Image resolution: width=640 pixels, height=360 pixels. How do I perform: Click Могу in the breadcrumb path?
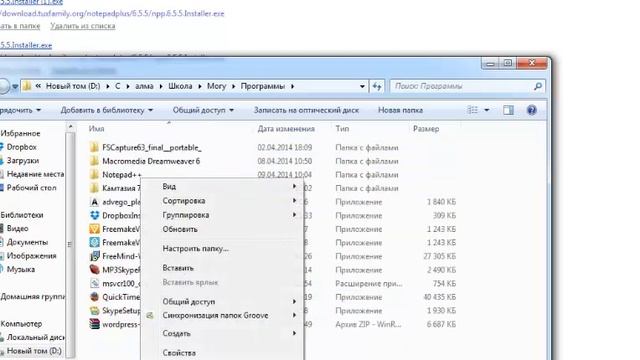tap(216, 87)
